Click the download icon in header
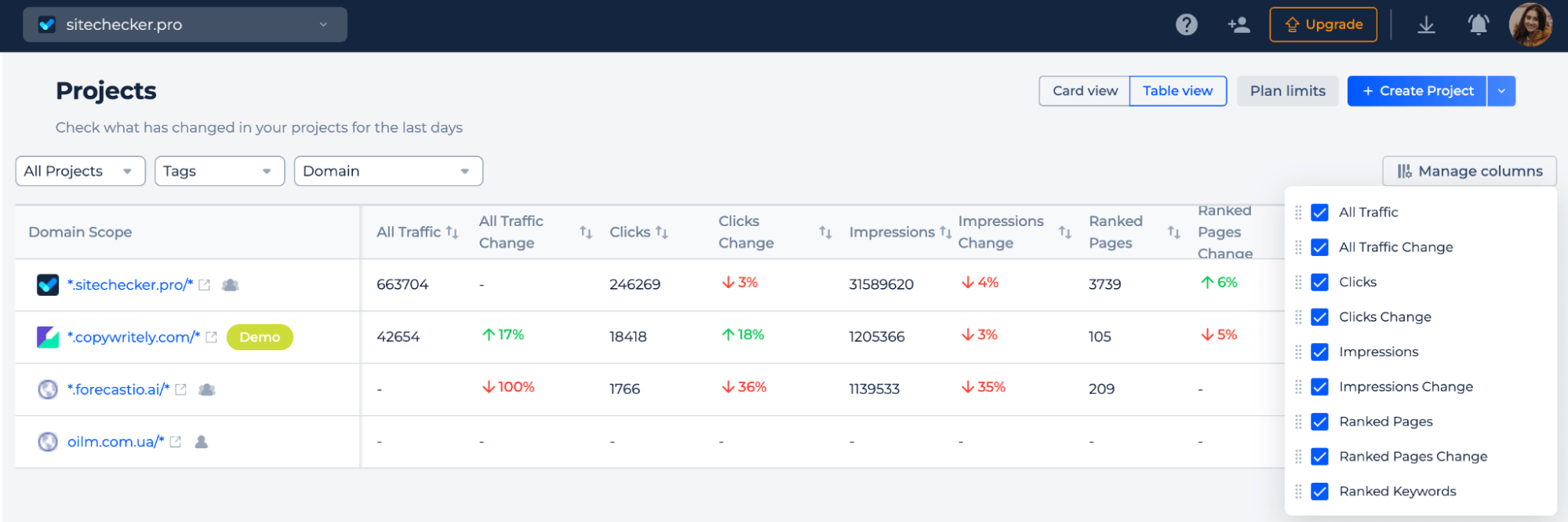This screenshot has width=1568, height=522. 1426,25
